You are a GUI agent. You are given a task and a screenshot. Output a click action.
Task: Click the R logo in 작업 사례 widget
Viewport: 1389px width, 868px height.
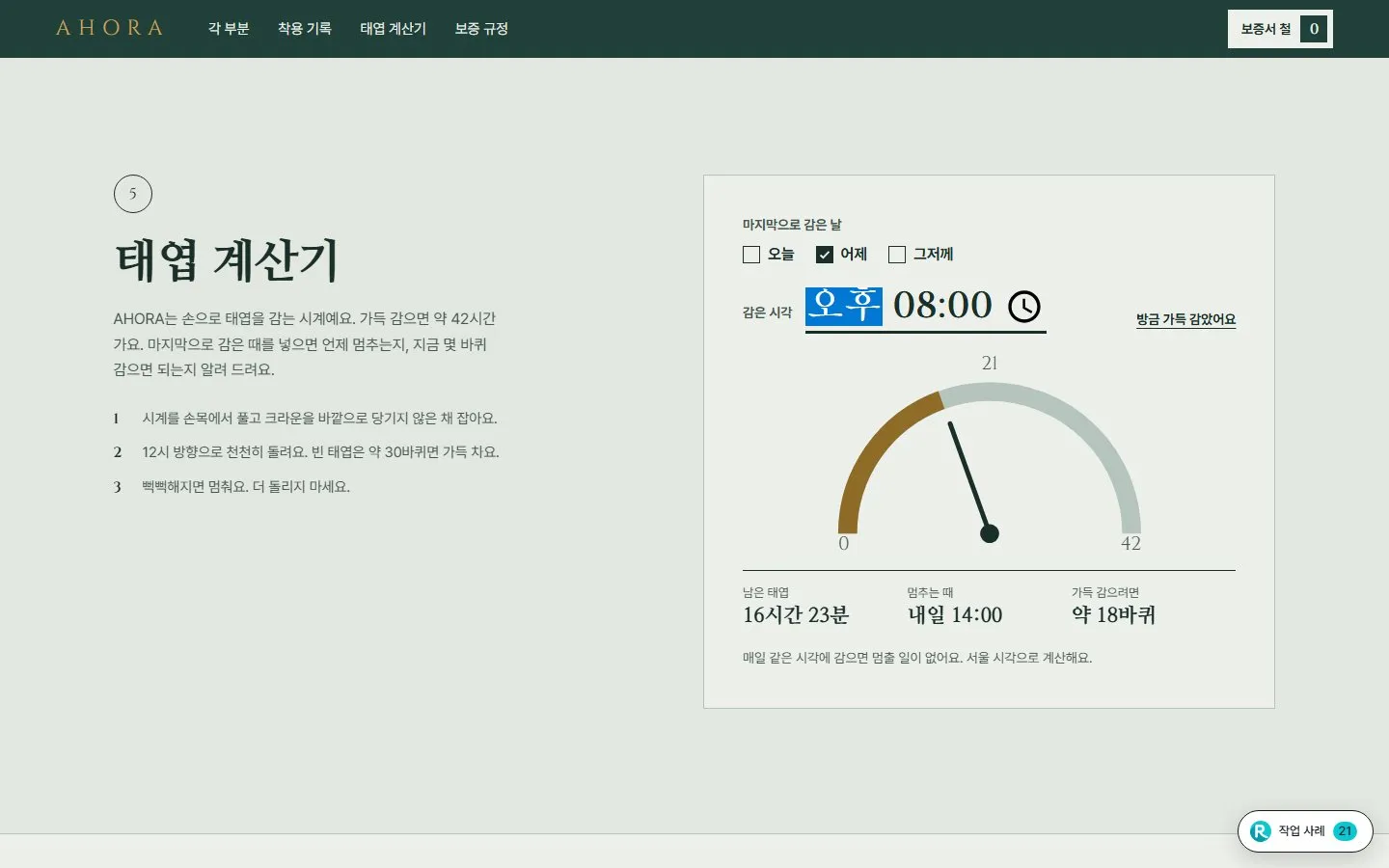pyautogui.click(x=1261, y=831)
